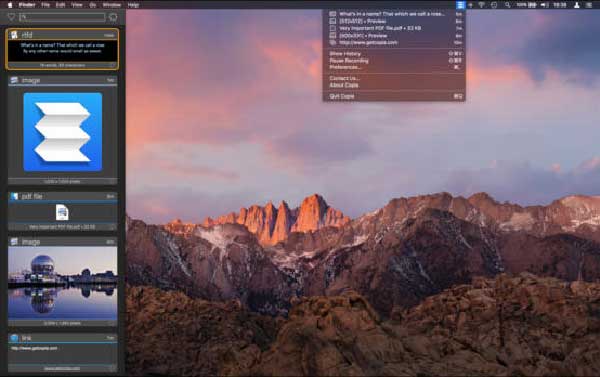Image resolution: width=600 pixels, height=377 pixels.
Task: Click the menu bar clock
Action: 560,5
